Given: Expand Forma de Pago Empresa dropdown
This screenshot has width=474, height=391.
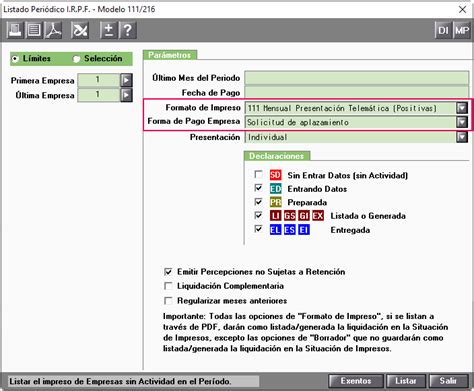Looking at the screenshot, I should [462, 122].
